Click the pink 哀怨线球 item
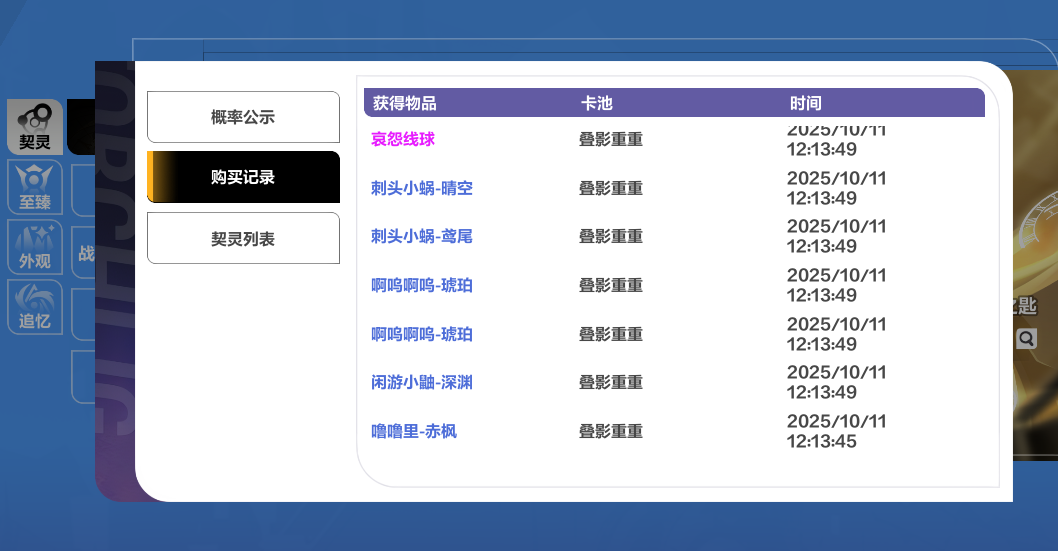The image size is (1058, 551). click(403, 139)
